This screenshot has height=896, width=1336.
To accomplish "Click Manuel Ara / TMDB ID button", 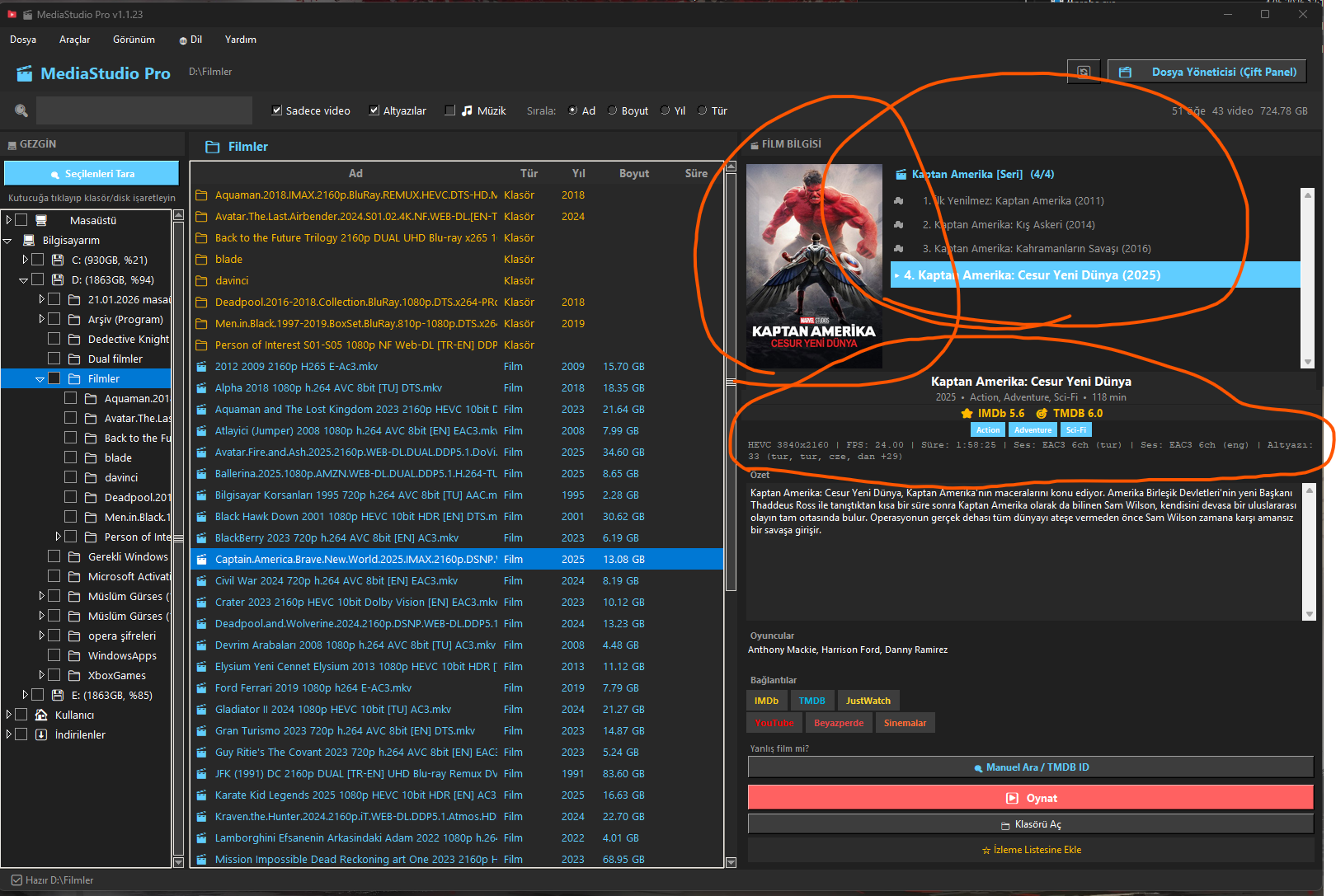I will (x=1031, y=767).
